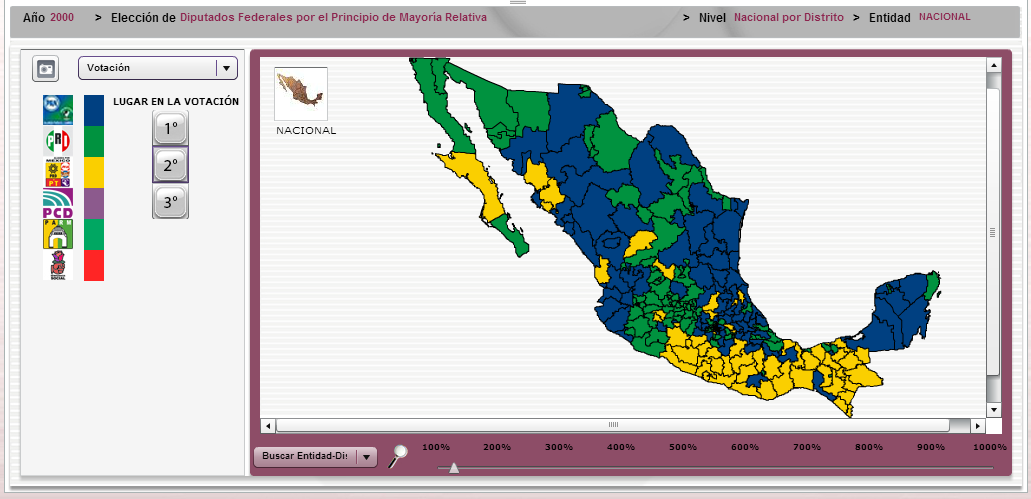This screenshot has height=499, width=1031.
Task: Select 3° place in voting
Action: 170,202
